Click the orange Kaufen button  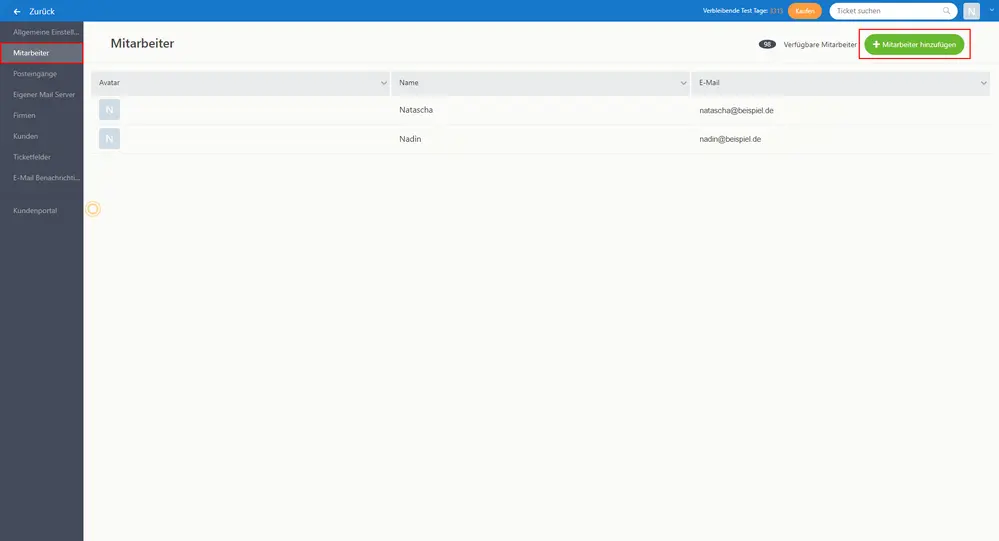pos(805,11)
